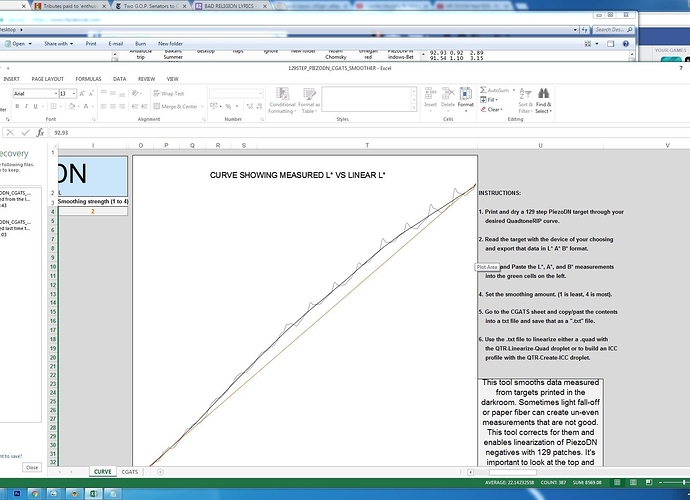The width and height of the screenshot is (690, 500).
Task: Switch to the CGATS sheet tab
Action: tap(130, 472)
